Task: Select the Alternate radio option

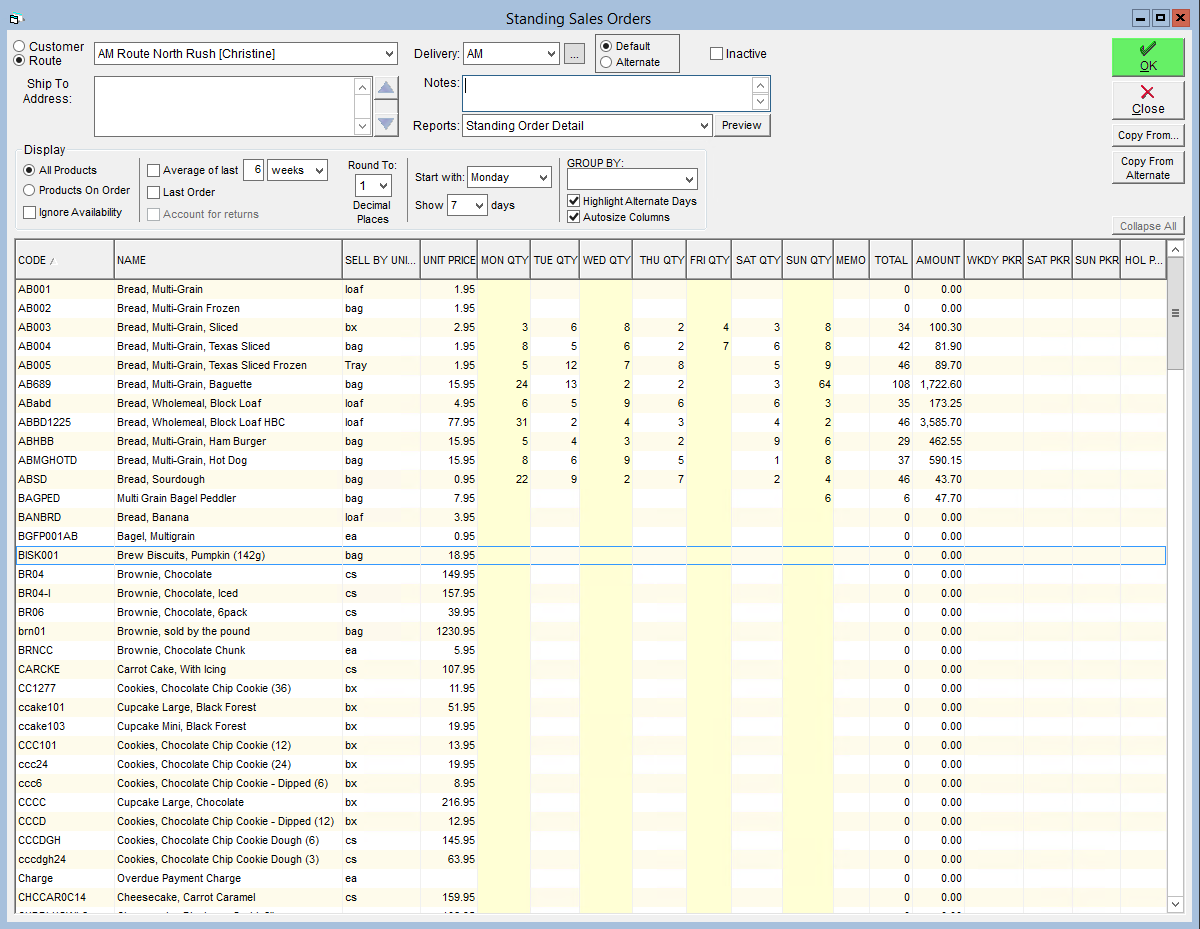Action: pos(606,62)
